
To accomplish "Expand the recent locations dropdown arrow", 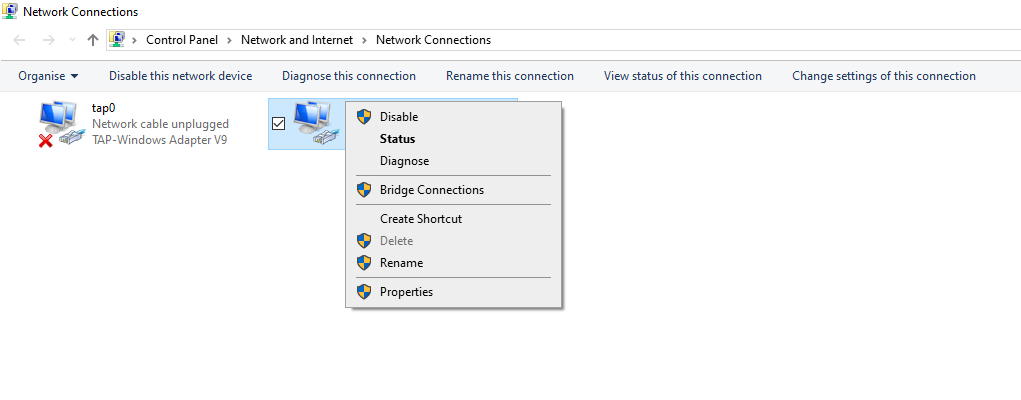I will pyautogui.click(x=72, y=40).
